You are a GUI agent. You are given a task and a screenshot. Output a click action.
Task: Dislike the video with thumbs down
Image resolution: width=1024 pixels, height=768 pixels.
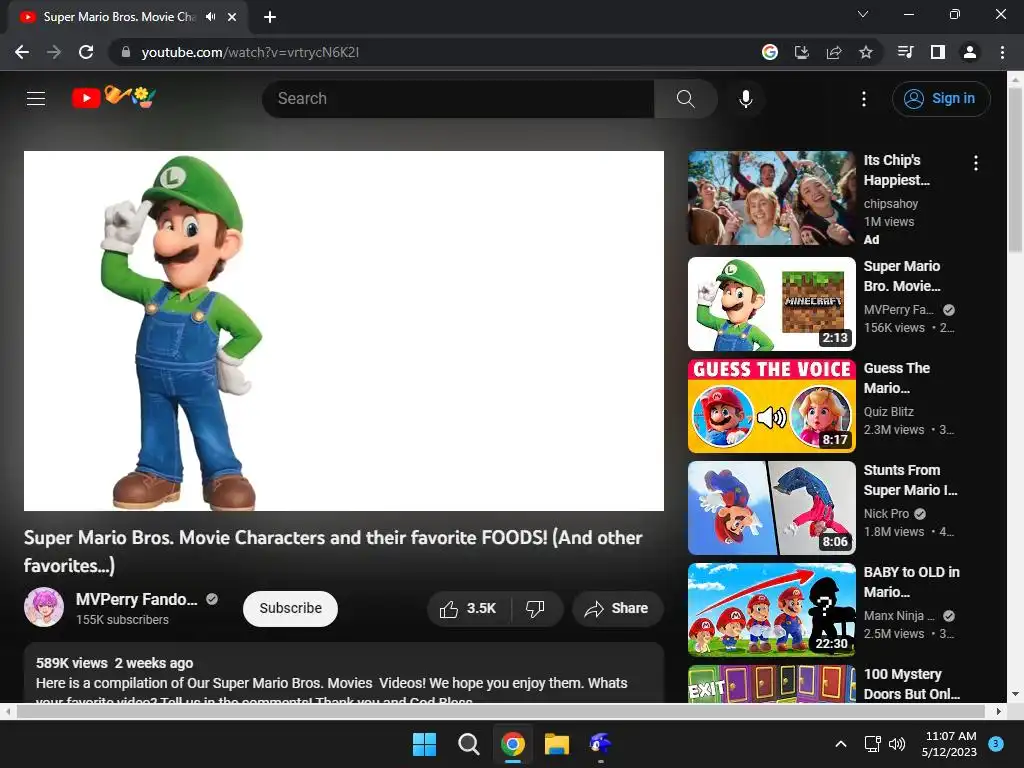click(536, 609)
